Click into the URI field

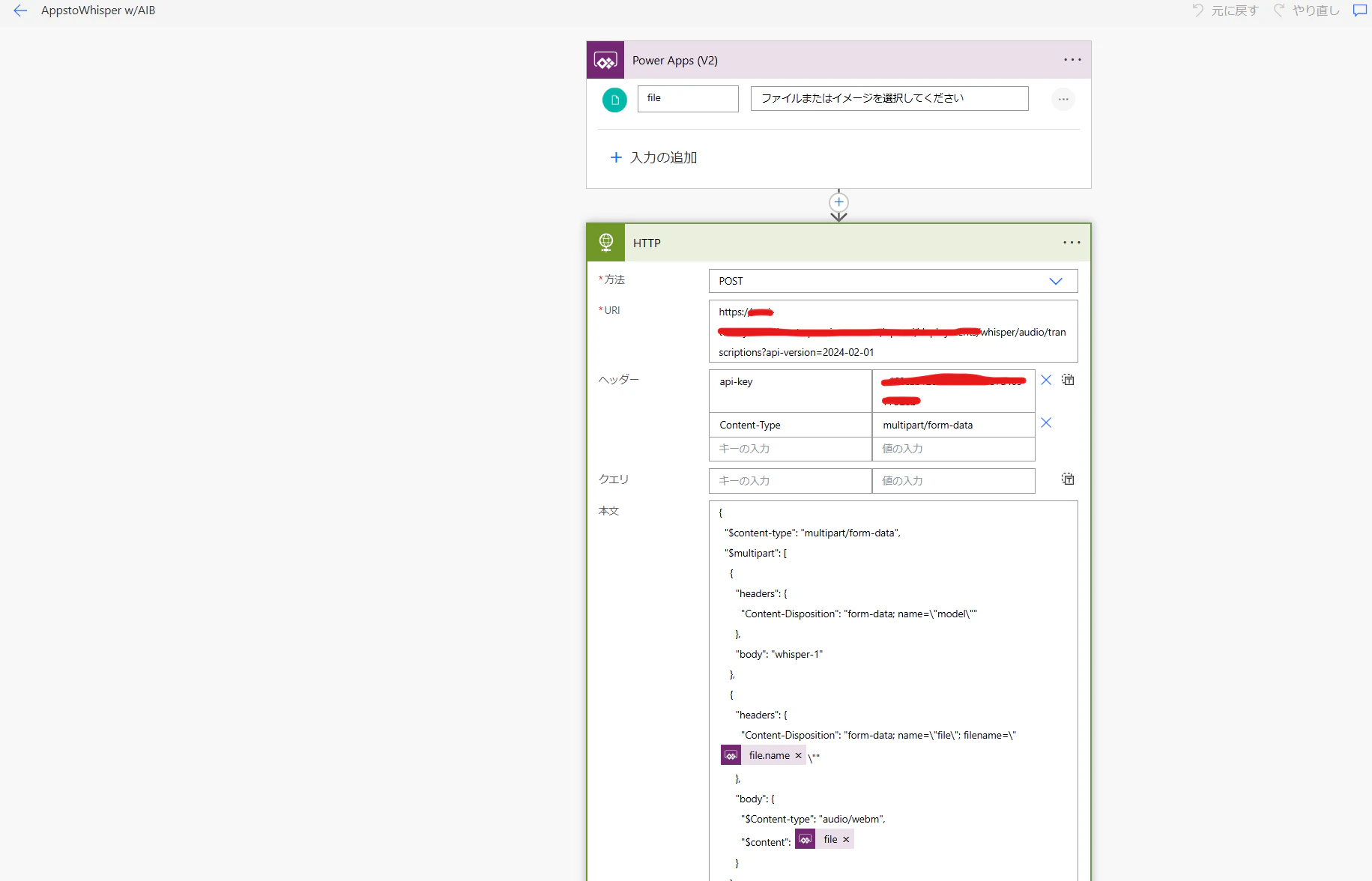point(893,331)
